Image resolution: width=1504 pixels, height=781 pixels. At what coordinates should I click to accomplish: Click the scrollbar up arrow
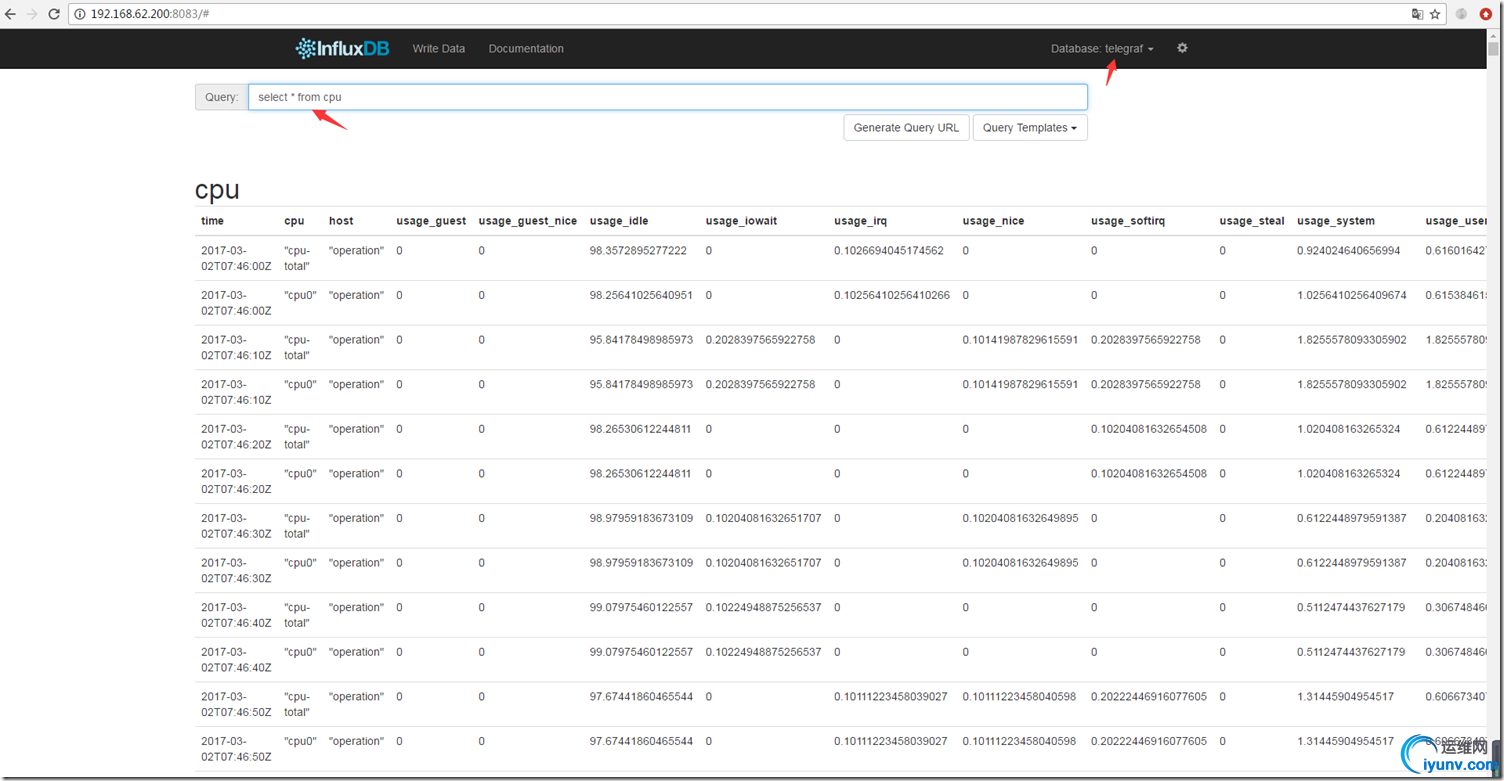[x=1494, y=36]
